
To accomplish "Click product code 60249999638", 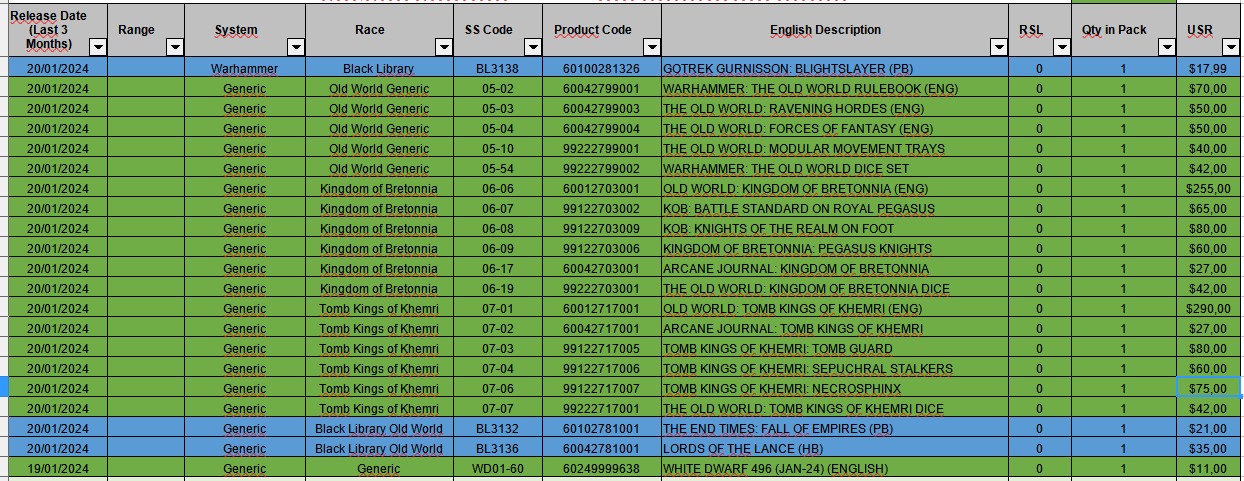I will [601, 468].
